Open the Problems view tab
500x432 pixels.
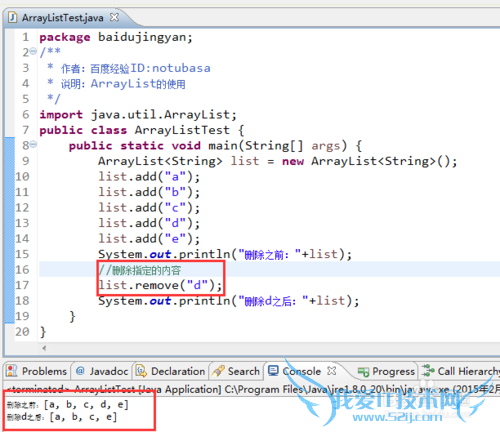click(x=37, y=371)
